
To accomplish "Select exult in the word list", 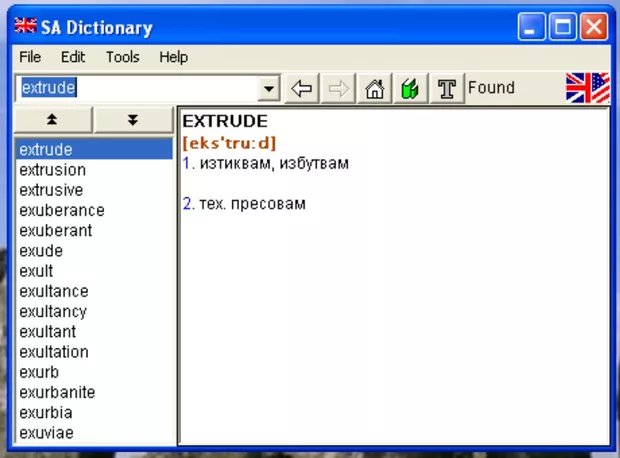I will (94, 271).
